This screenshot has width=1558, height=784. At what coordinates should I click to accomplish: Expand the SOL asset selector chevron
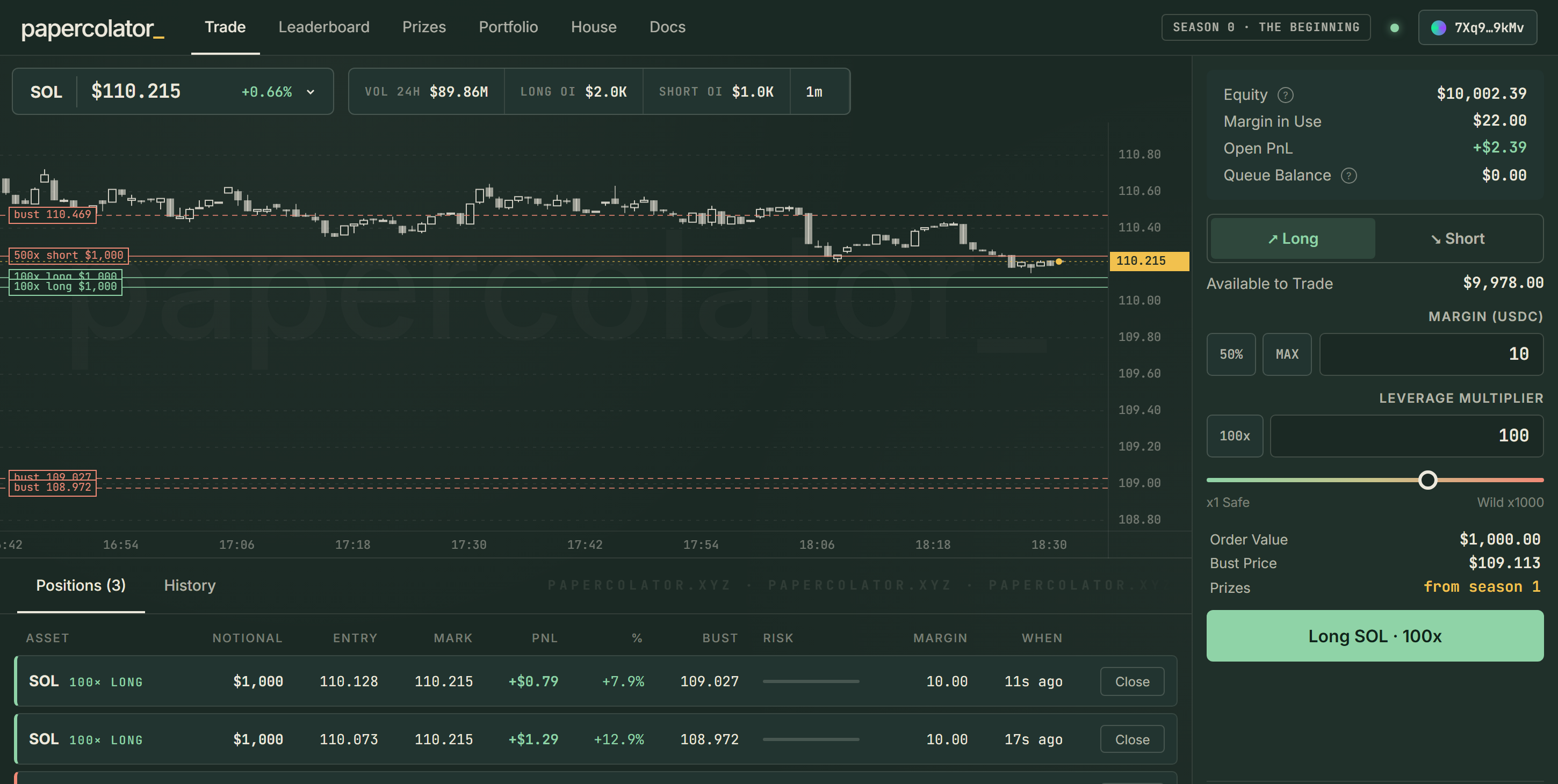click(311, 92)
